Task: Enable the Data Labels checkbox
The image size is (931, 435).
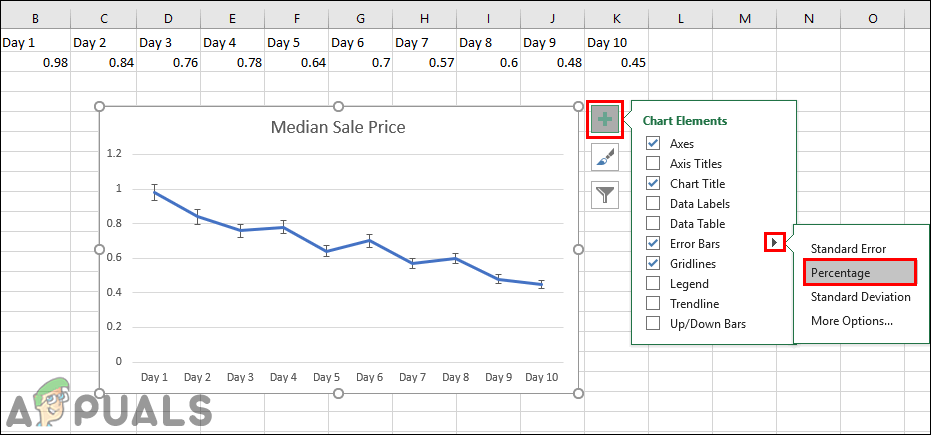Action: point(653,204)
